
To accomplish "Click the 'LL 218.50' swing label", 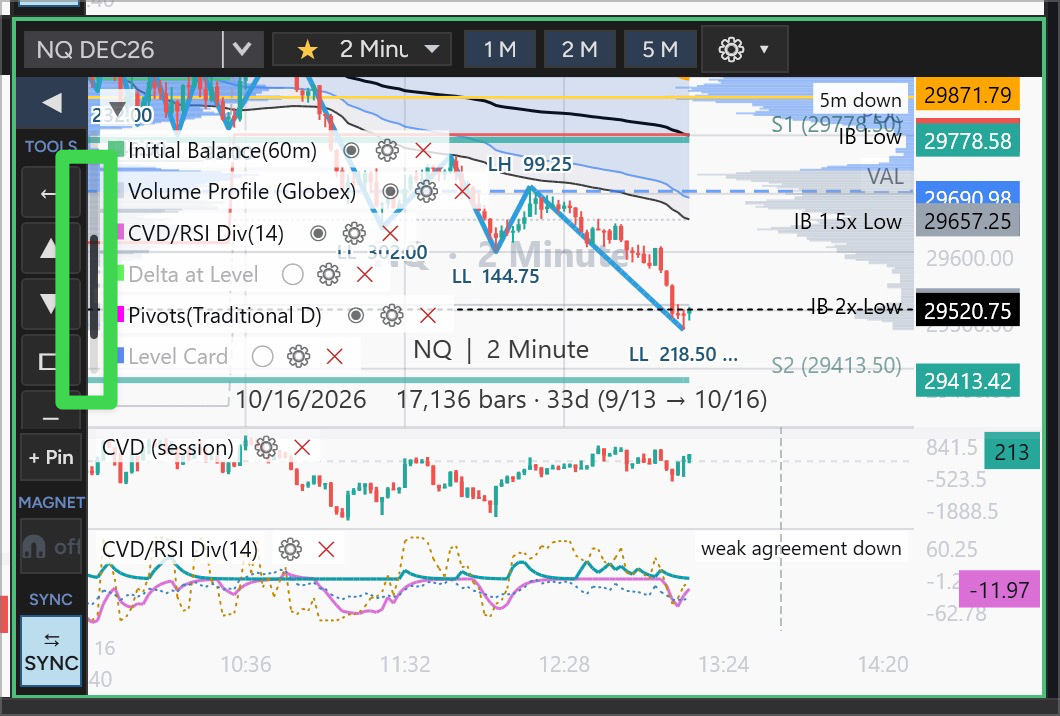I will (683, 354).
